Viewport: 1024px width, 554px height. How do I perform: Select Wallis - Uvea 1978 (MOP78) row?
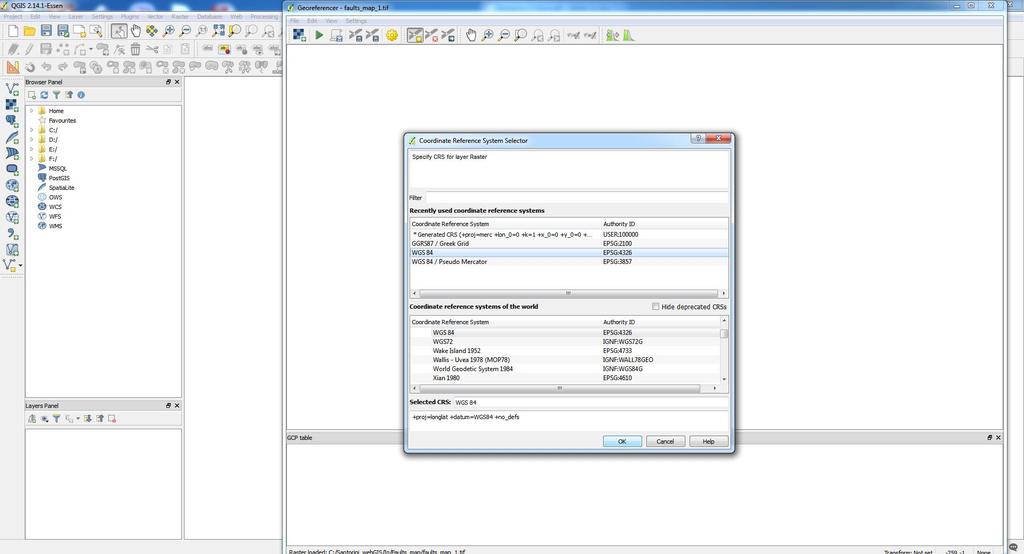[x=565, y=360]
